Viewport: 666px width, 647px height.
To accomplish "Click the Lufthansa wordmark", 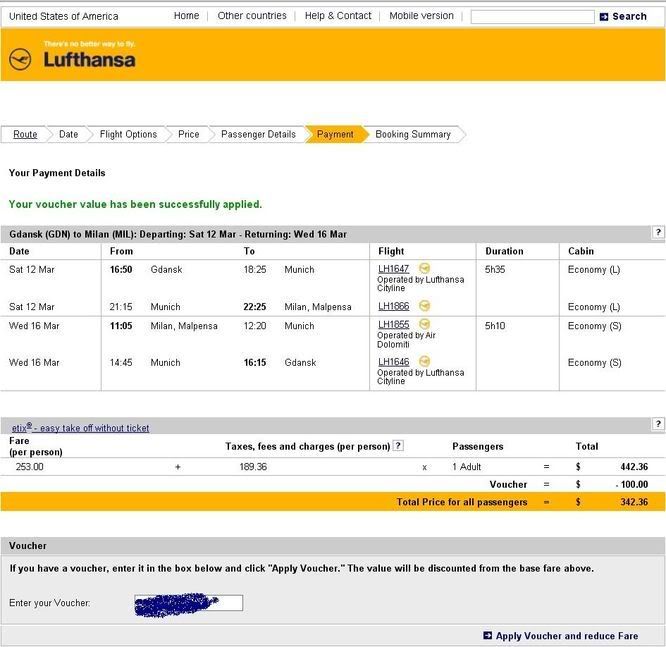I will coord(90,59).
